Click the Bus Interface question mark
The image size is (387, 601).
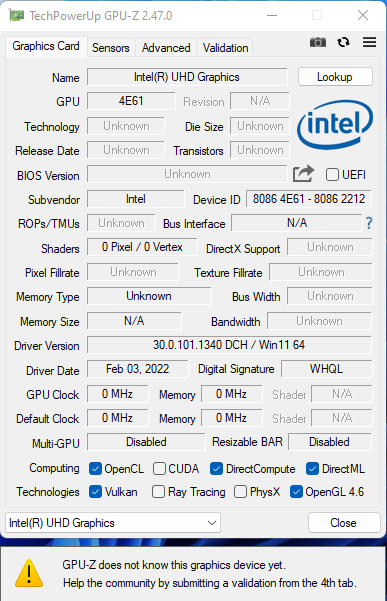click(x=369, y=223)
